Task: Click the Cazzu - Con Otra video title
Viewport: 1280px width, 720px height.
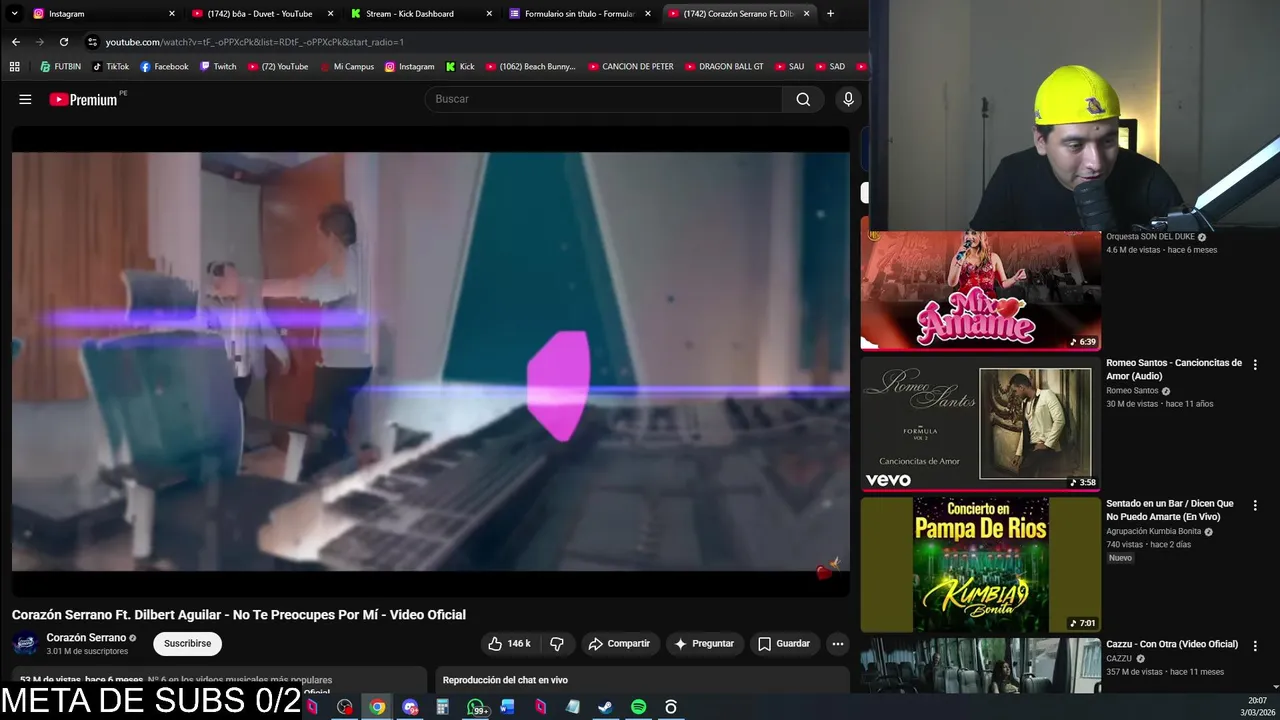Action: pyautogui.click(x=1172, y=644)
